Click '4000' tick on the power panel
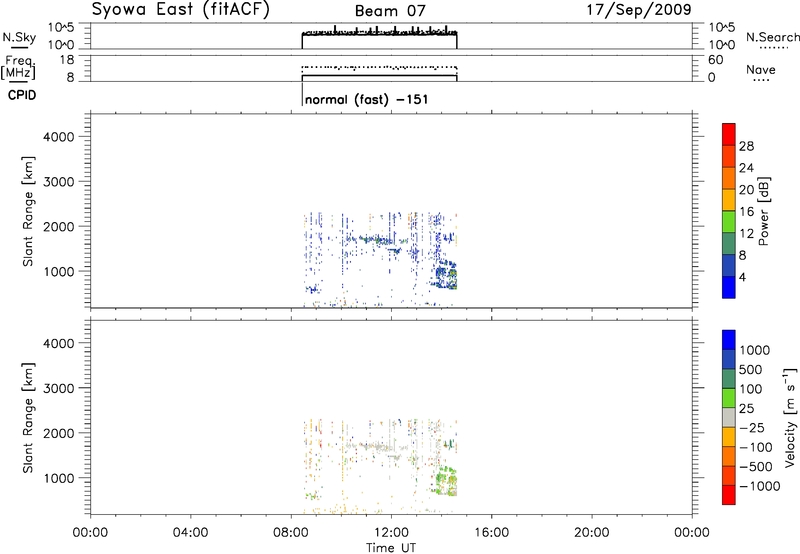The height and width of the screenshot is (554, 800). coord(59,137)
